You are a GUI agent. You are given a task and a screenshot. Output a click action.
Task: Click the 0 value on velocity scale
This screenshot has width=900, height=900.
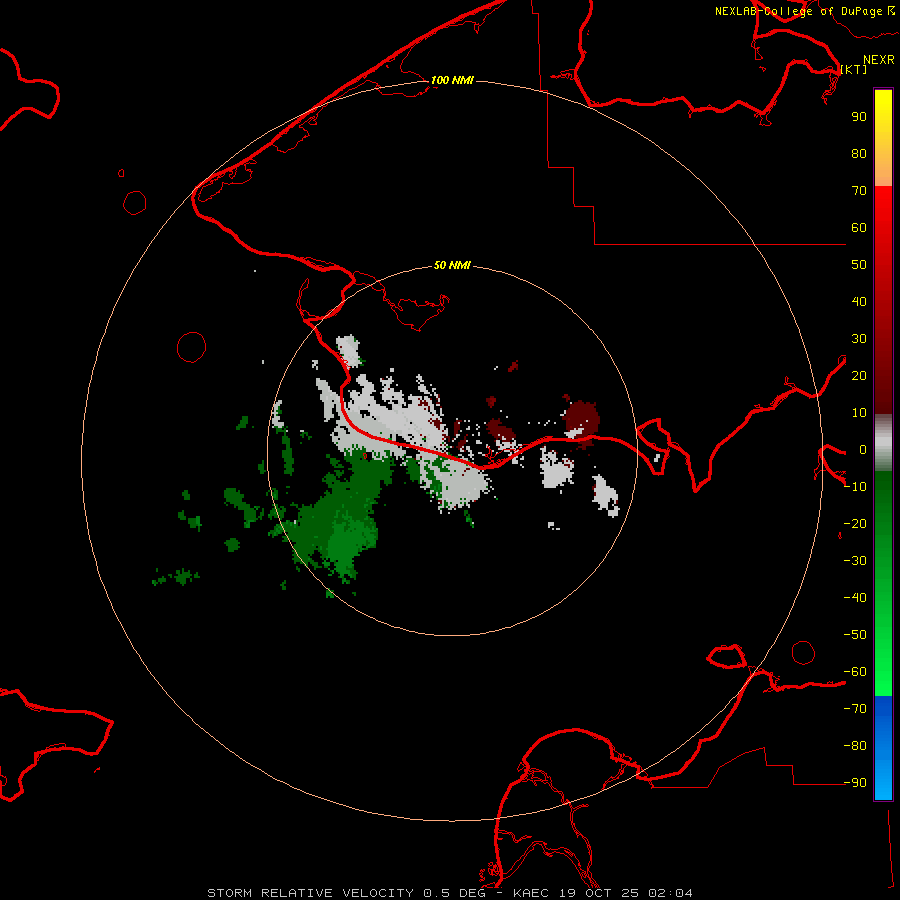click(x=863, y=449)
